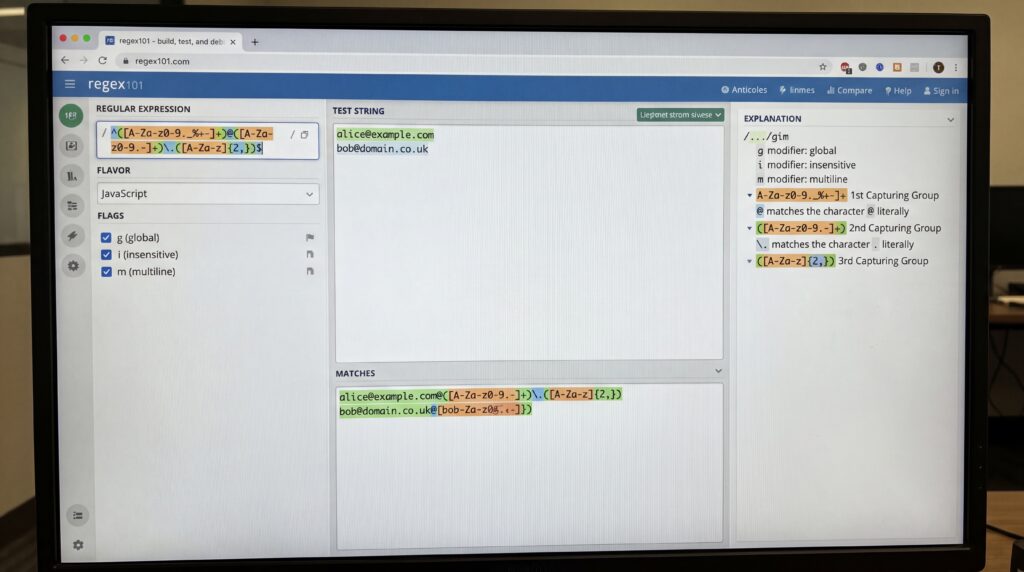The width and height of the screenshot is (1024, 572).
Task: Click the /.../gim line in Explanation
Action: tap(766, 136)
